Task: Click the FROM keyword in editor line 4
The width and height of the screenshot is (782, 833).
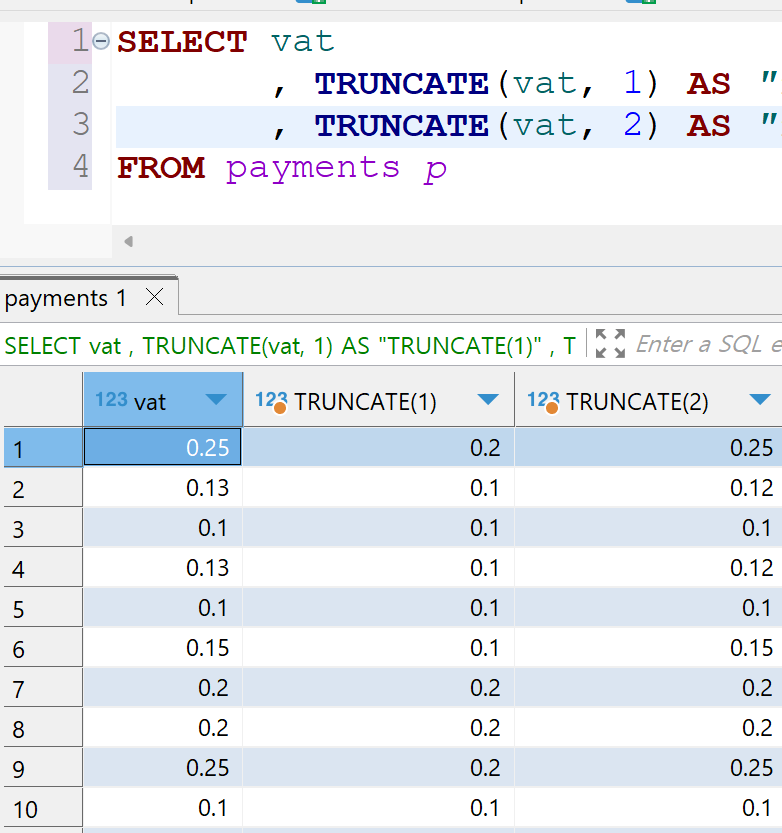Action: 161,167
